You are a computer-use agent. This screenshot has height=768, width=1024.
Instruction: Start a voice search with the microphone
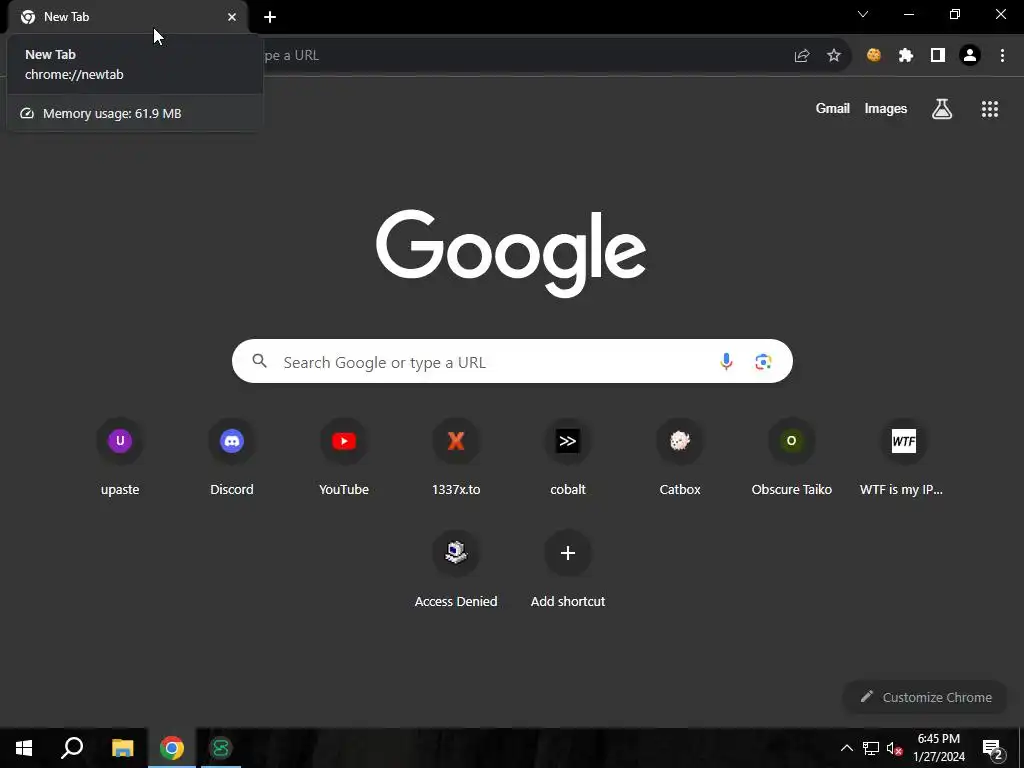726,361
